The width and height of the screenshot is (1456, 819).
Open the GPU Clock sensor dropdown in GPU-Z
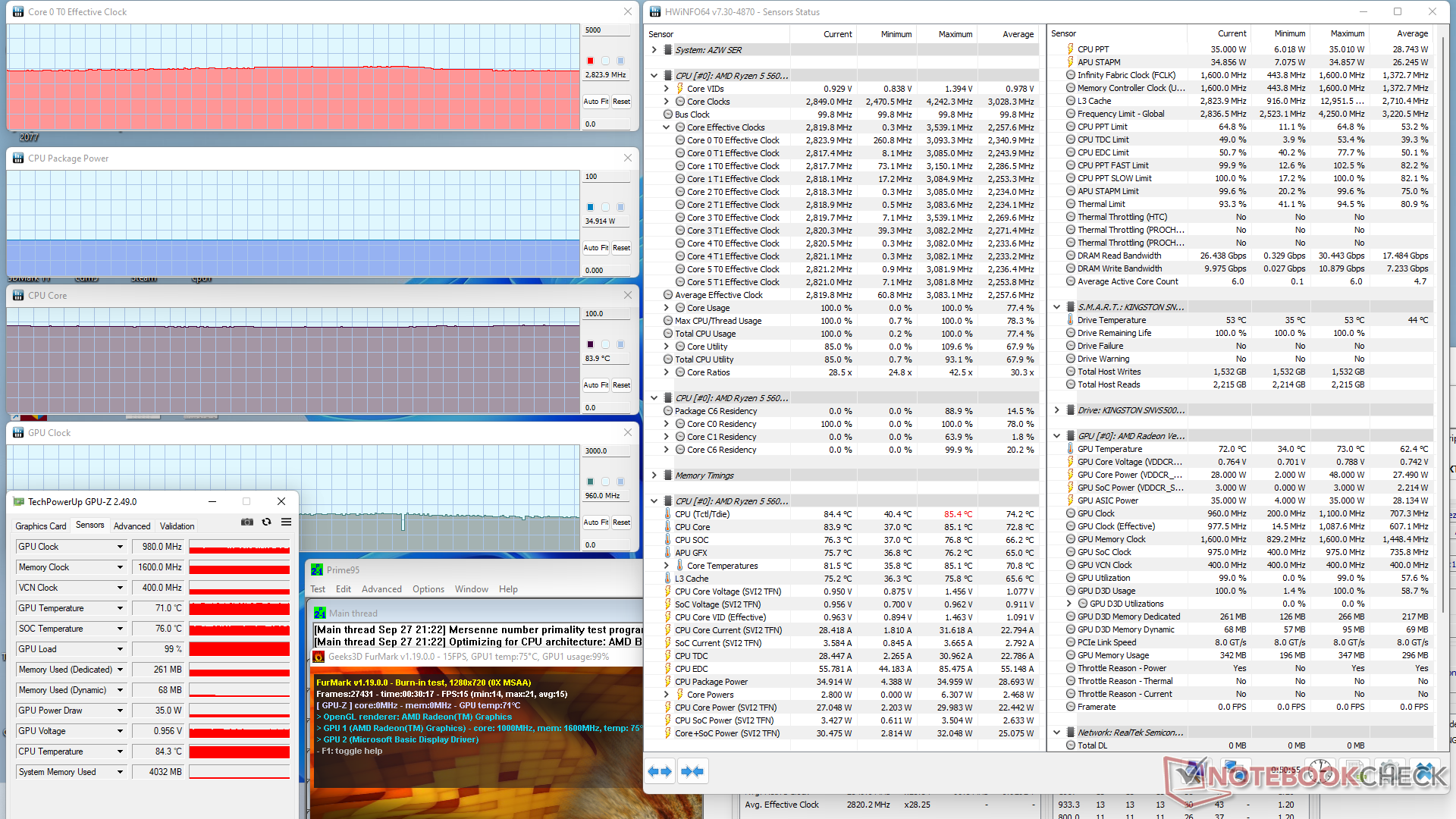click(120, 547)
